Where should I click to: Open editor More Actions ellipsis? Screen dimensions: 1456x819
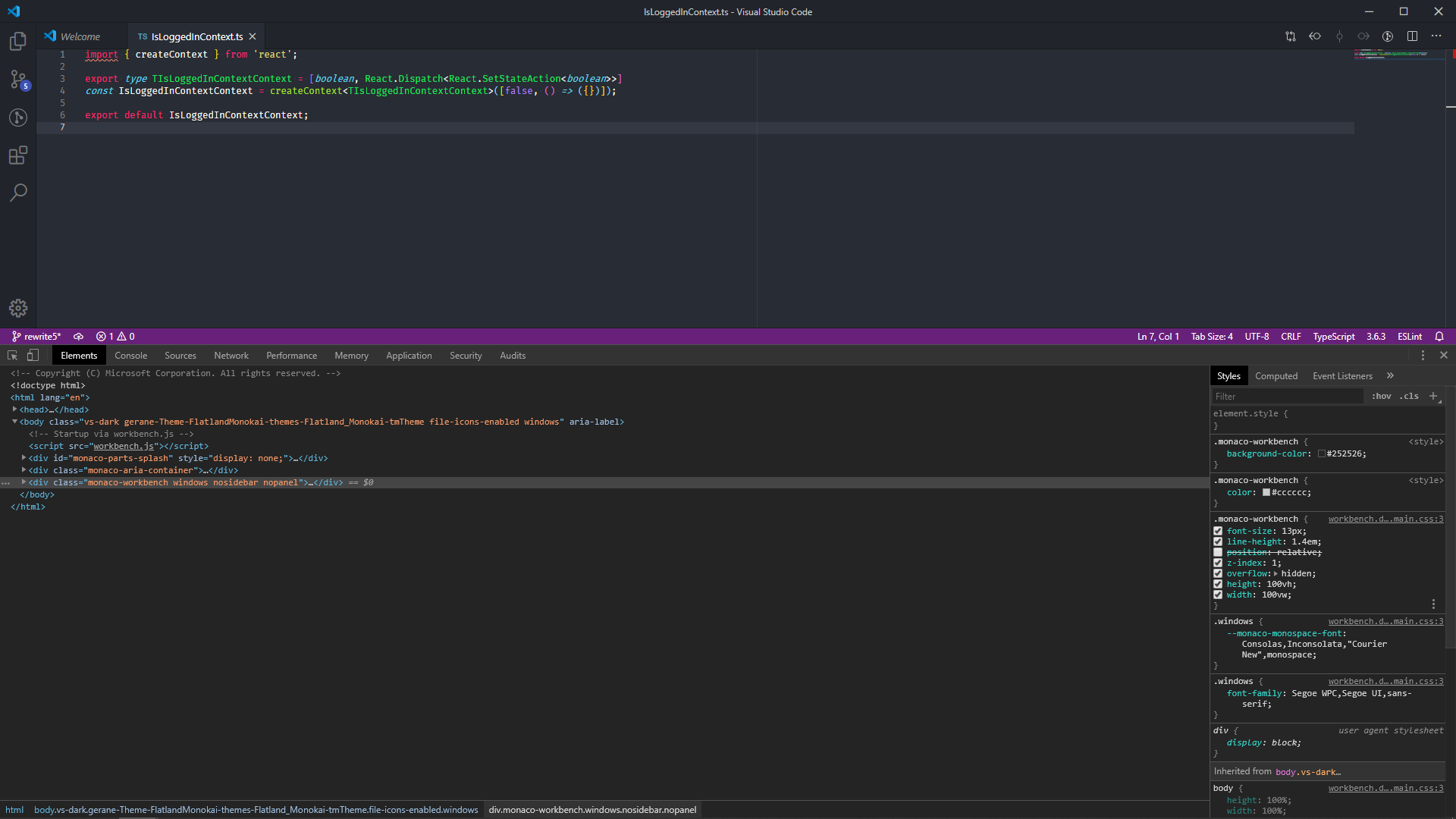pyautogui.click(x=1436, y=36)
